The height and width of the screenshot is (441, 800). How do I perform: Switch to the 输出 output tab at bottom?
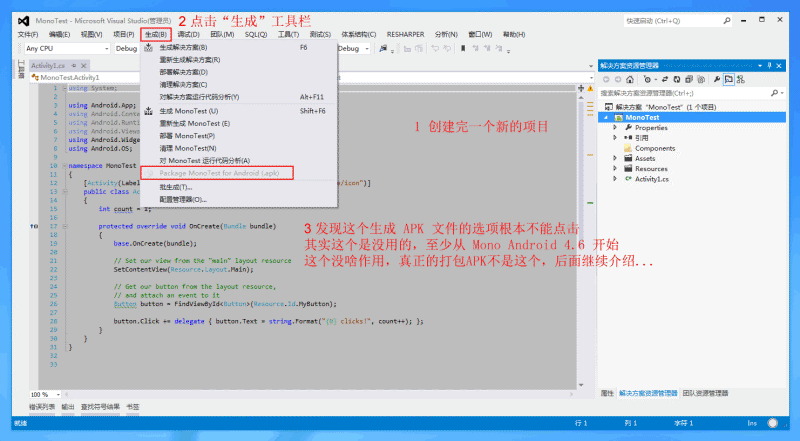(67, 407)
